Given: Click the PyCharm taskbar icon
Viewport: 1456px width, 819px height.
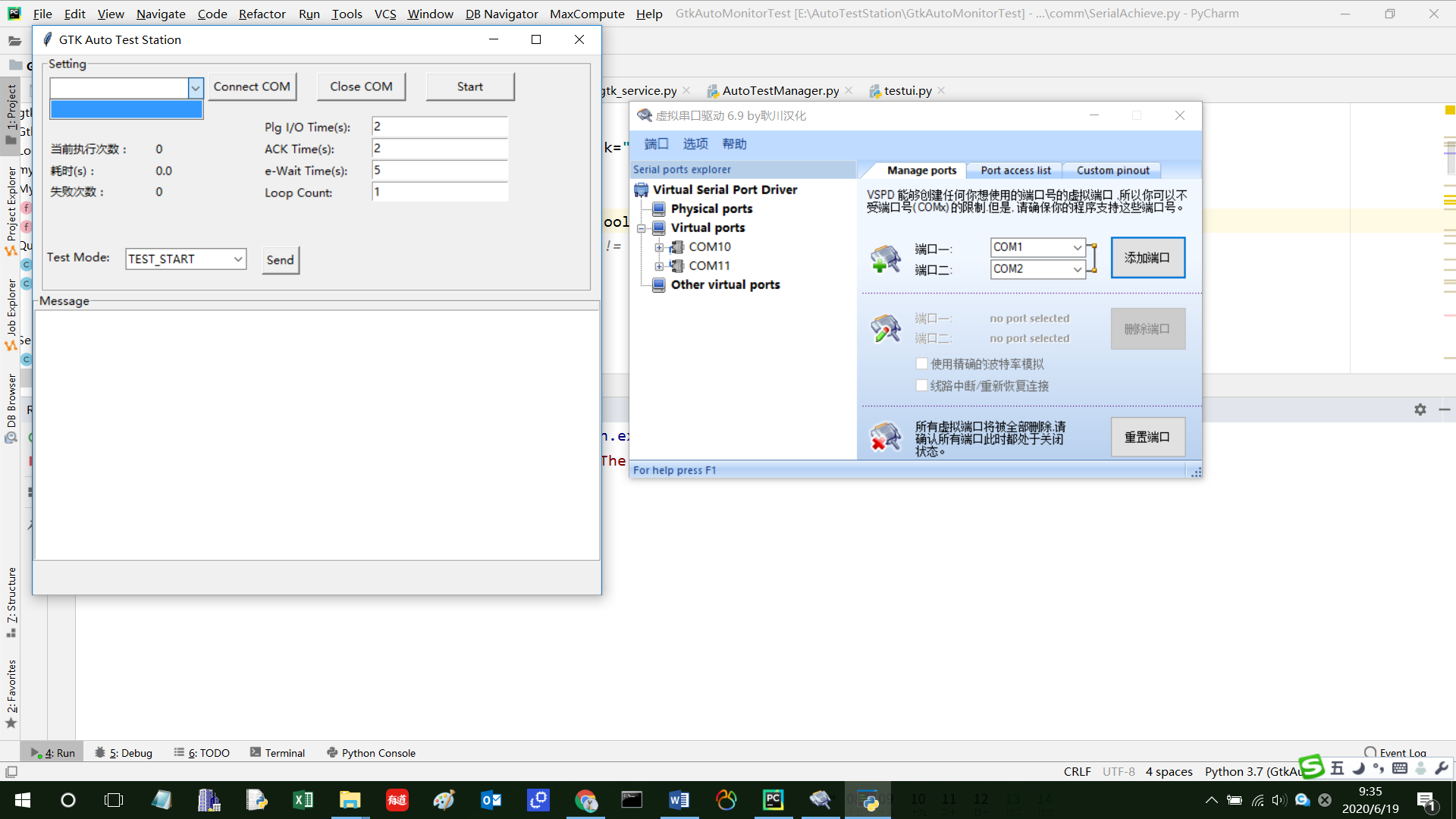Looking at the screenshot, I should tap(773, 800).
